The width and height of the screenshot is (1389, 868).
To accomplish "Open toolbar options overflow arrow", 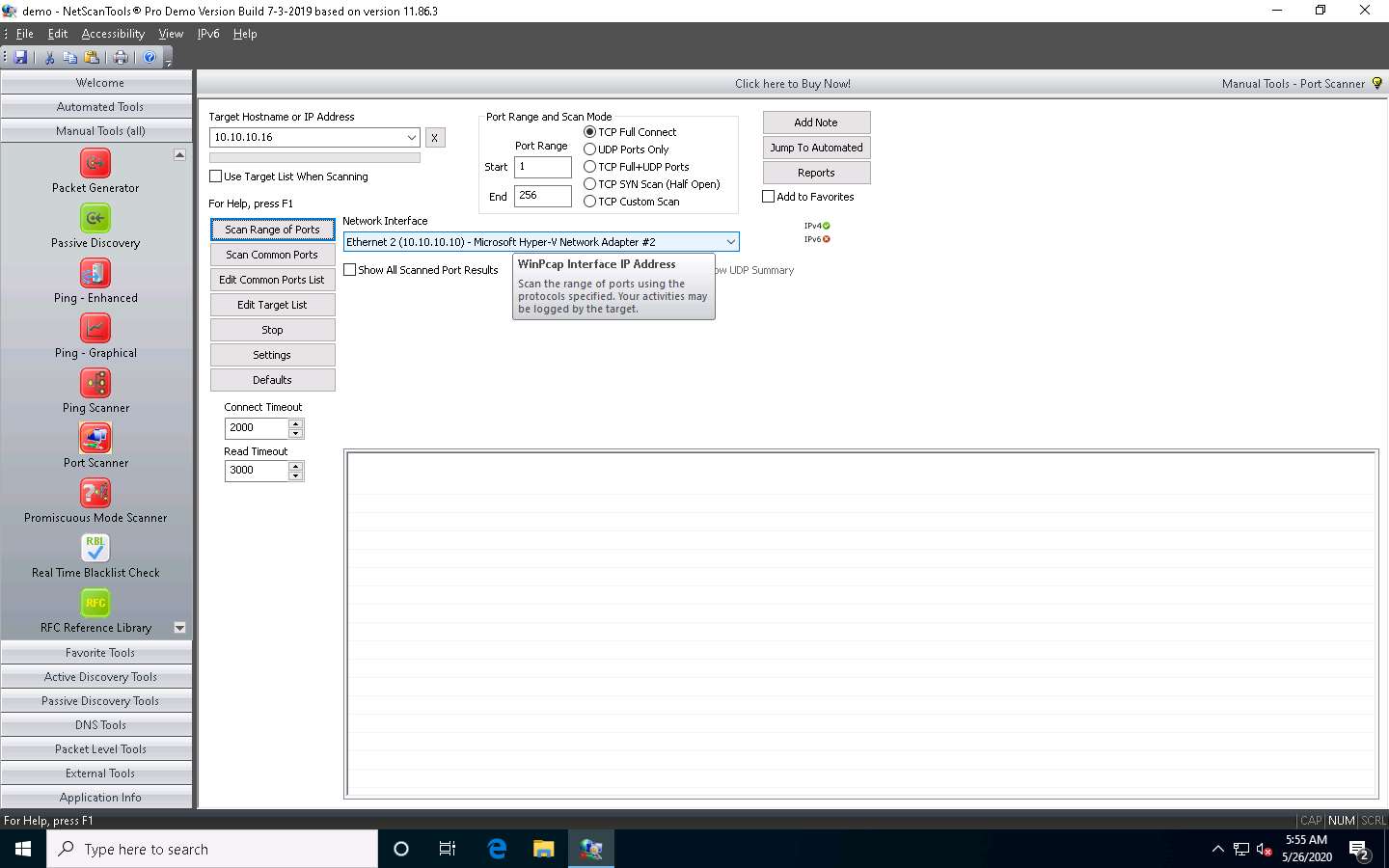I will pos(169,63).
